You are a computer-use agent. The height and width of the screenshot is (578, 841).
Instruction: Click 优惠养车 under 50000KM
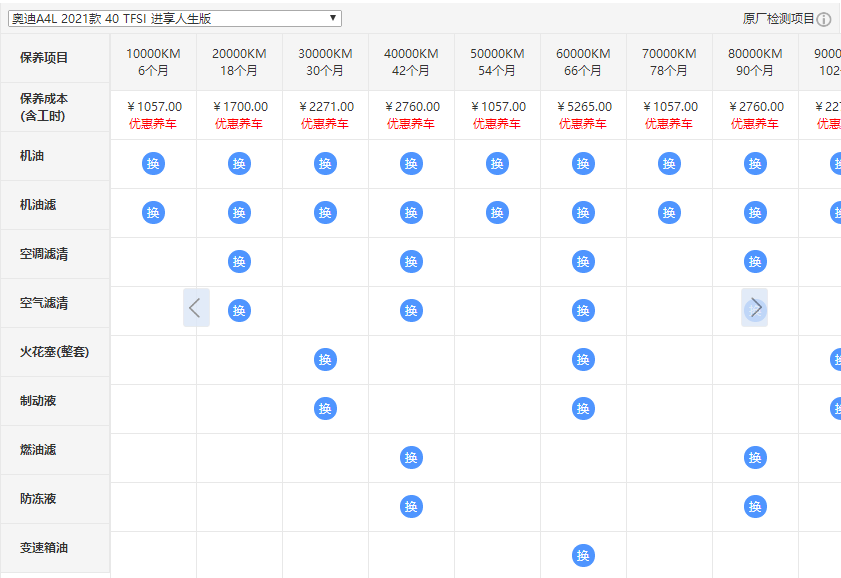tap(497, 124)
